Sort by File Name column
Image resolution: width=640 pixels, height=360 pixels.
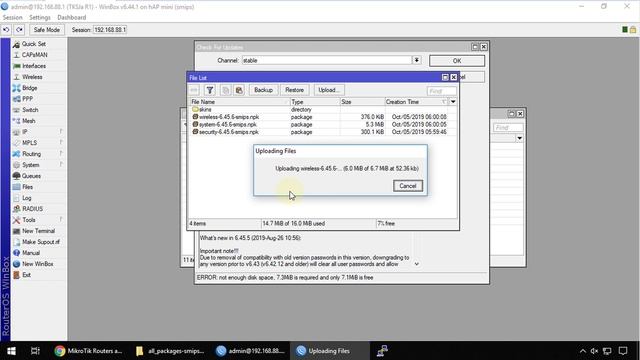tap(240, 102)
